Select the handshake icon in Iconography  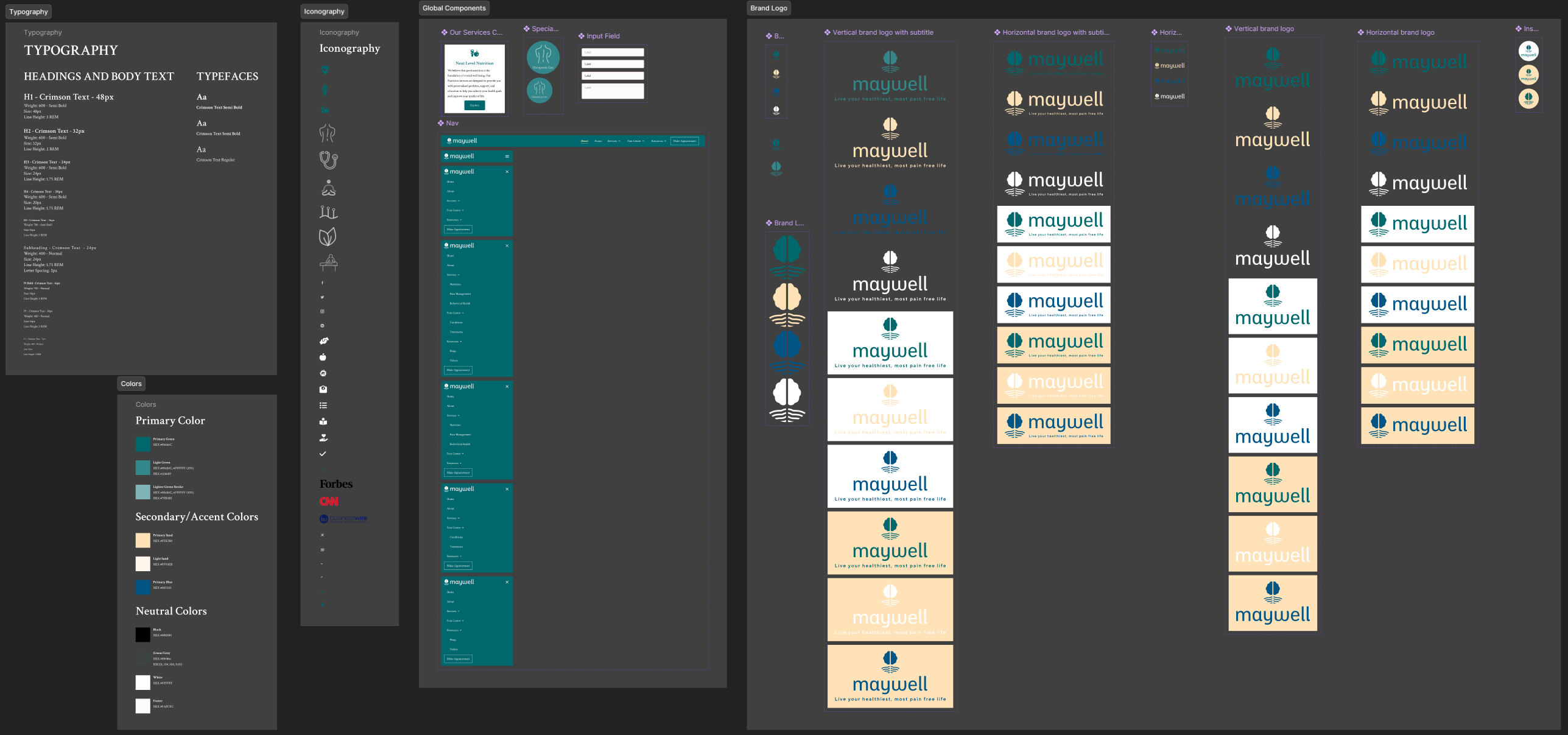(x=323, y=341)
